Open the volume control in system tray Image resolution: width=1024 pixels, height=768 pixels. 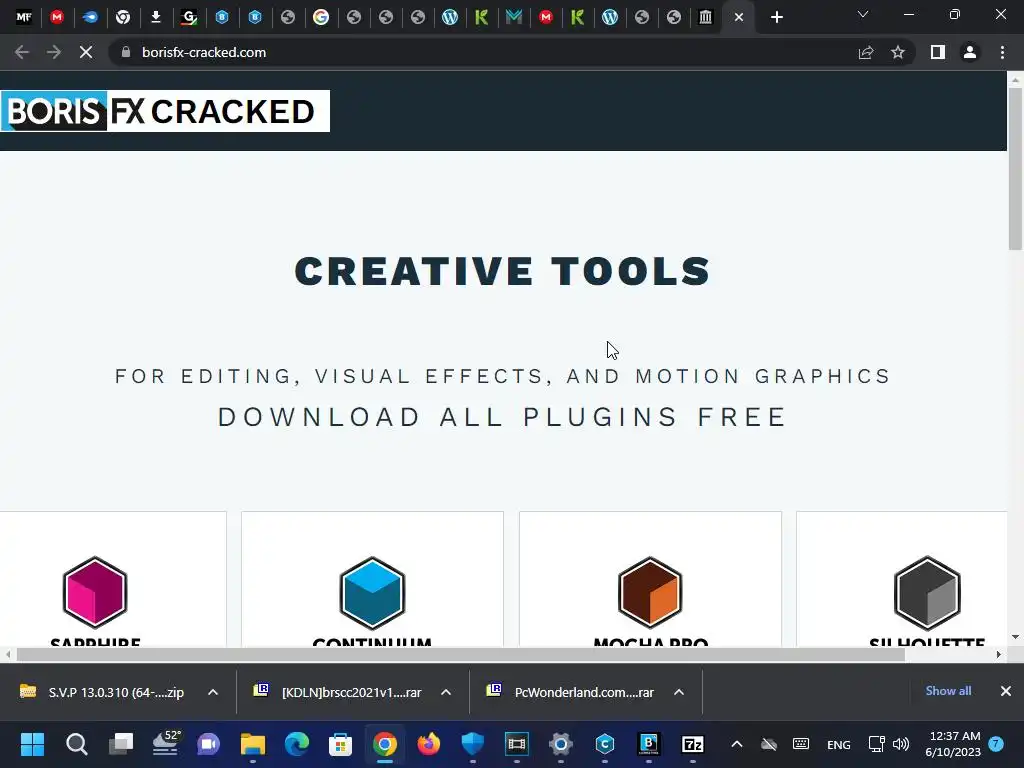(901, 744)
